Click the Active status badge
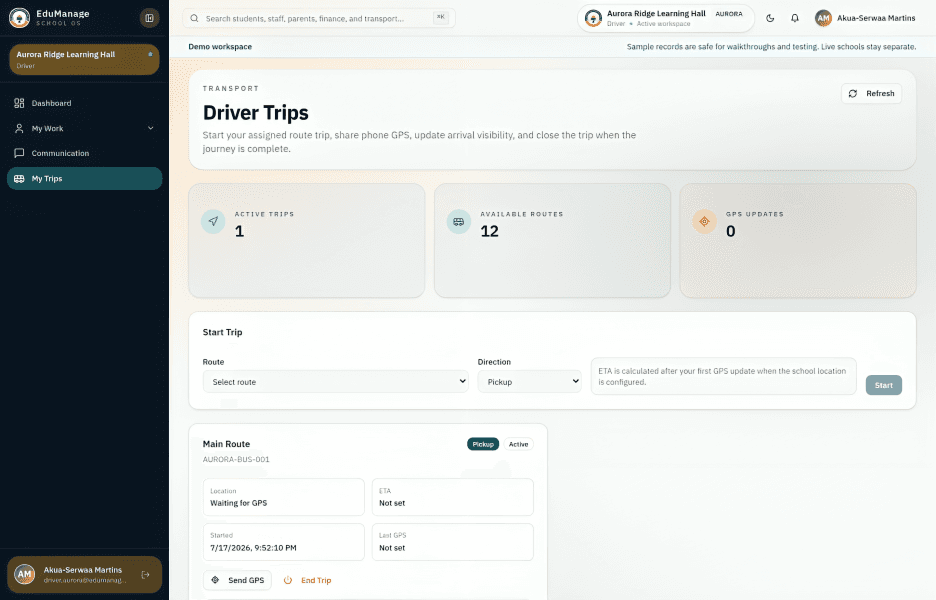The height and width of the screenshot is (600, 936). coord(518,444)
